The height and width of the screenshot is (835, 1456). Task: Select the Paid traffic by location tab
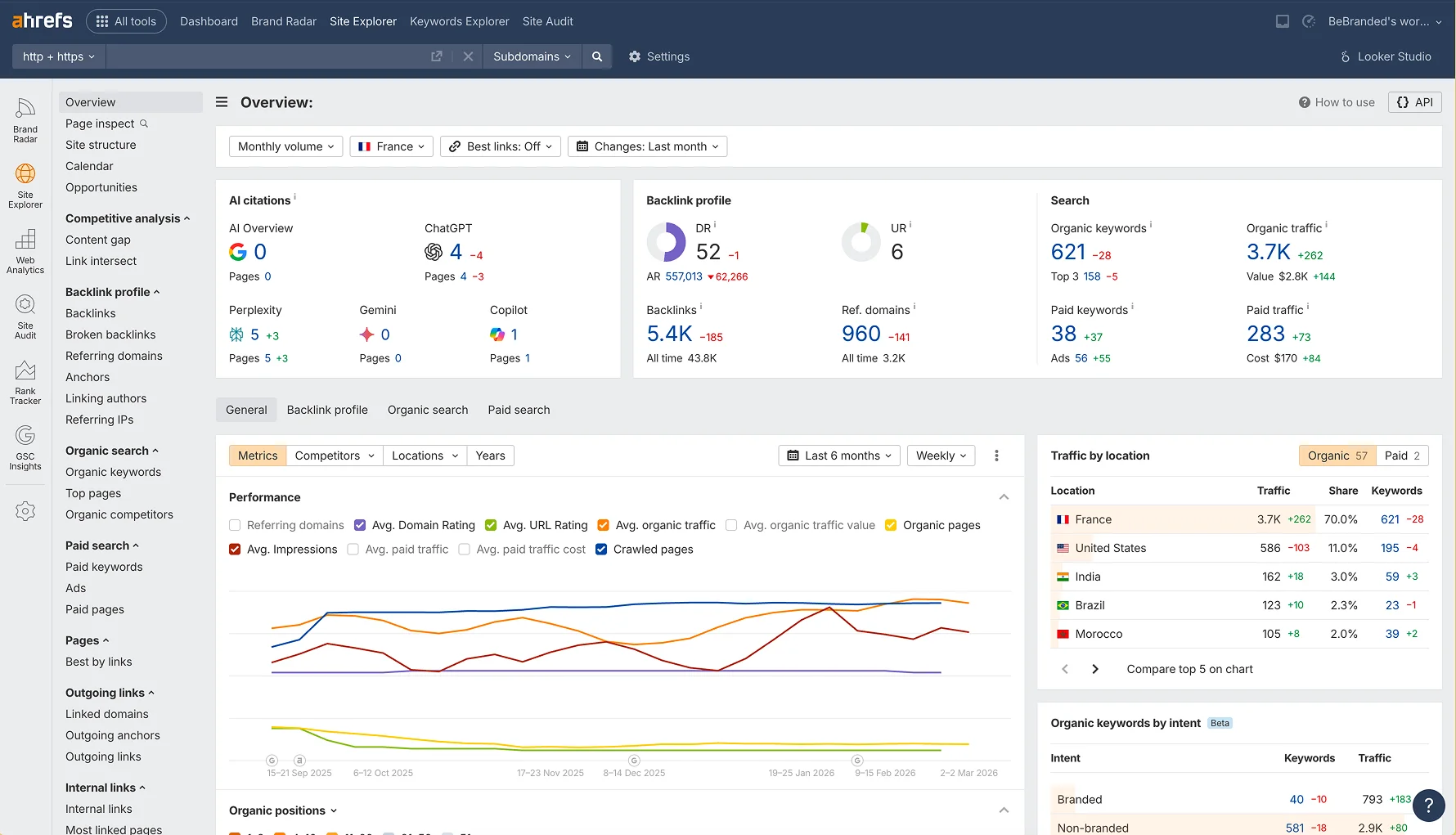point(1402,456)
